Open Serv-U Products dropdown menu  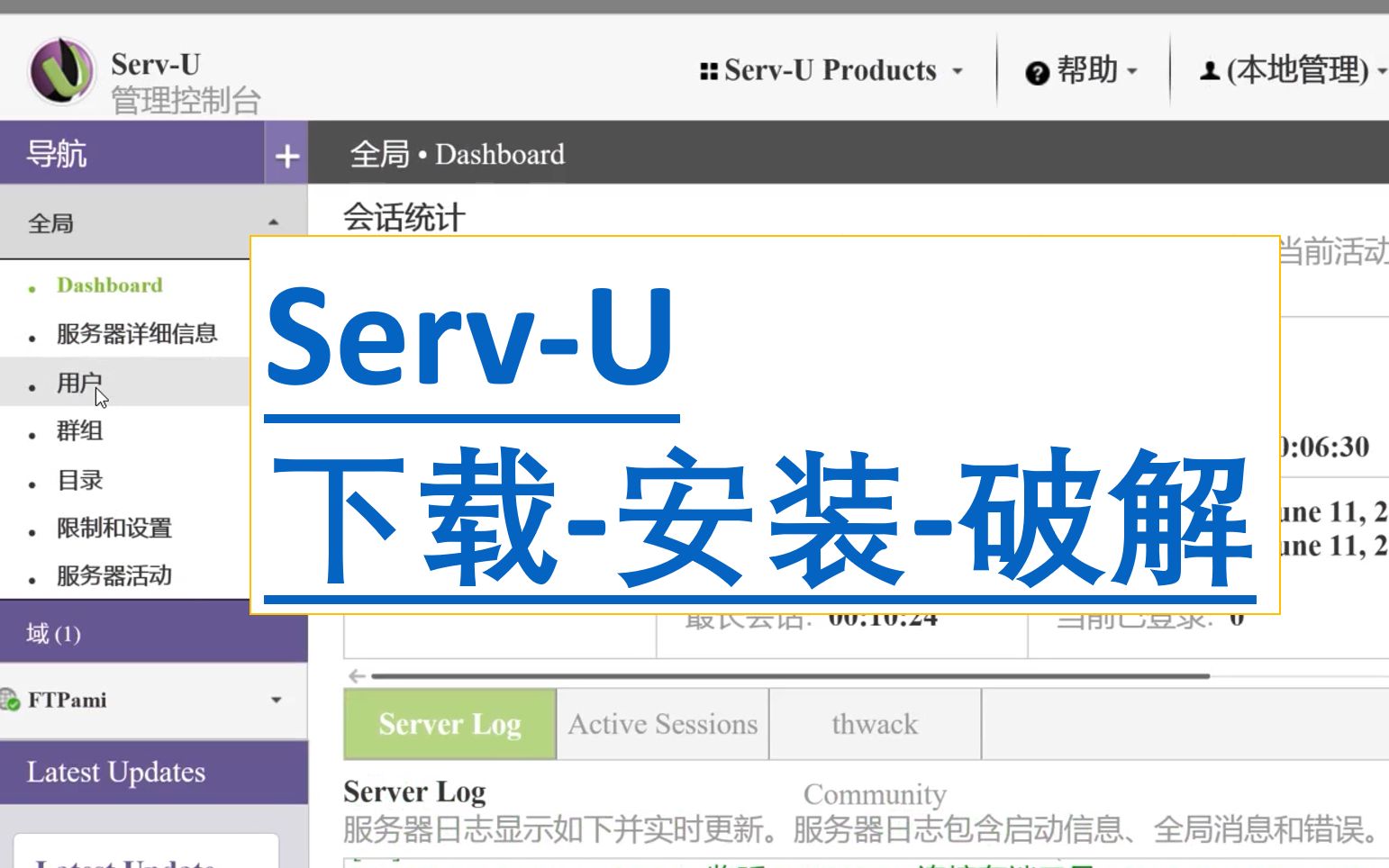pos(831,70)
